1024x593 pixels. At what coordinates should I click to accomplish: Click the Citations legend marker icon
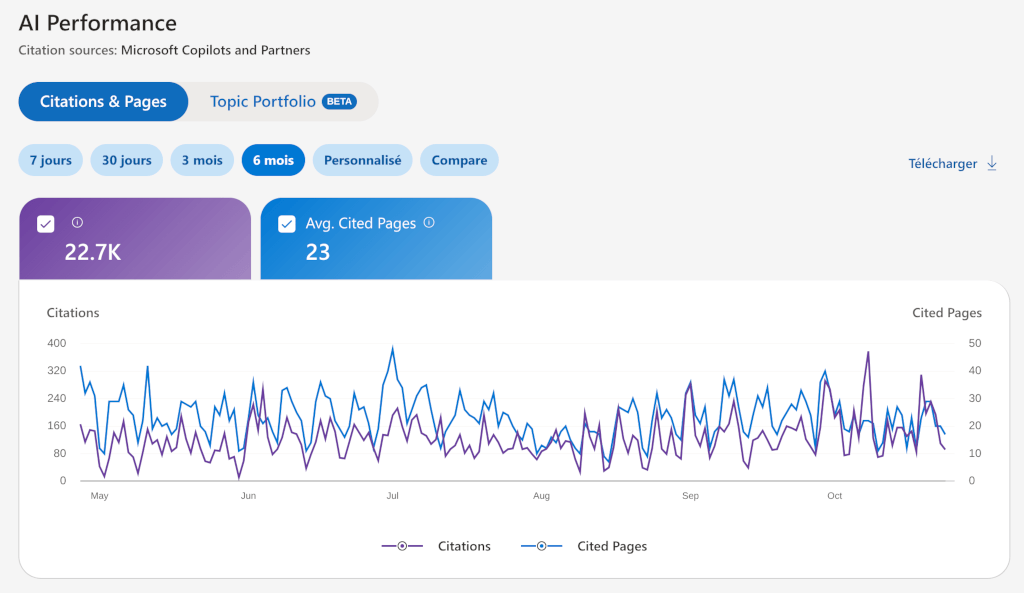[402, 546]
